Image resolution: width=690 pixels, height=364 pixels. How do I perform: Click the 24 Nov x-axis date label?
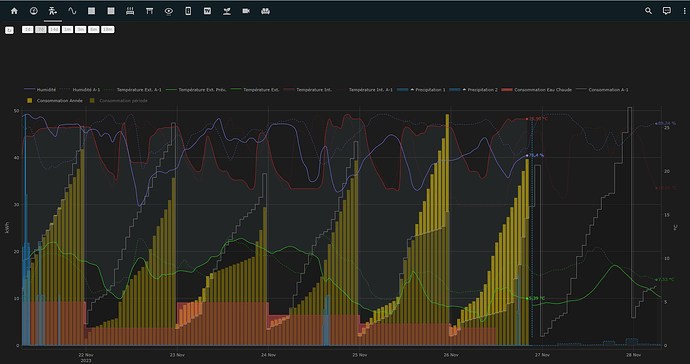coord(268,355)
